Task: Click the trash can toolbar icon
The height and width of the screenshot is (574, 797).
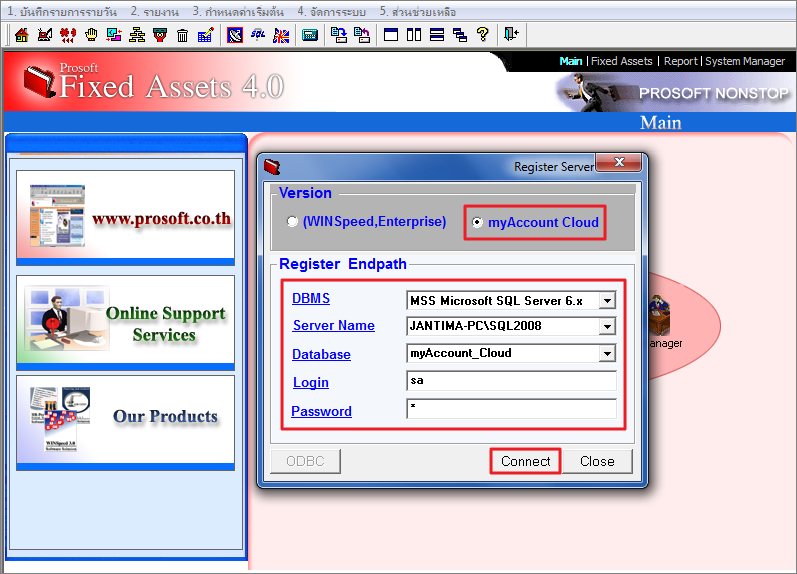Action: point(182,35)
